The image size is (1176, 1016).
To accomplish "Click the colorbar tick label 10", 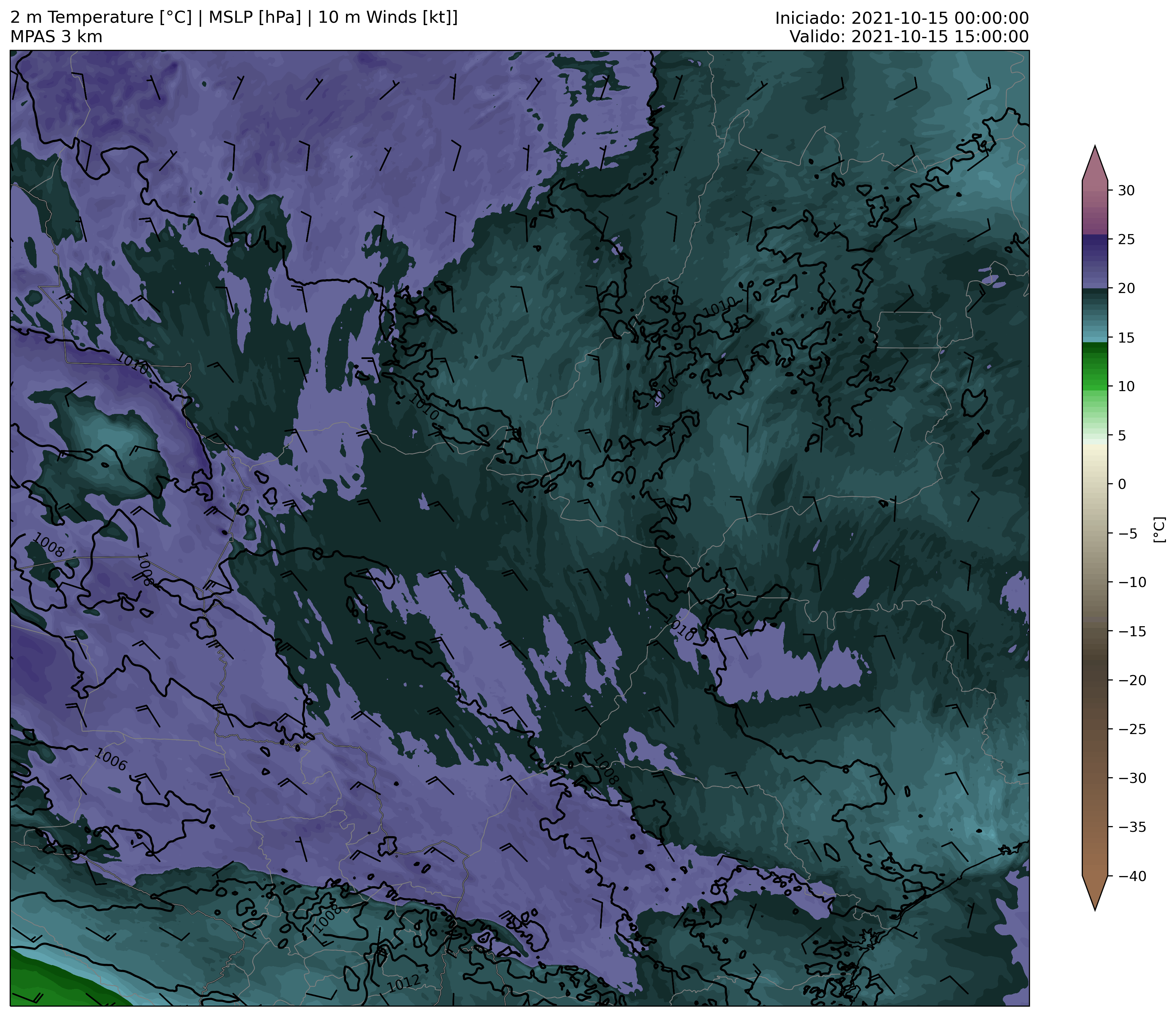I will 1127,386.
